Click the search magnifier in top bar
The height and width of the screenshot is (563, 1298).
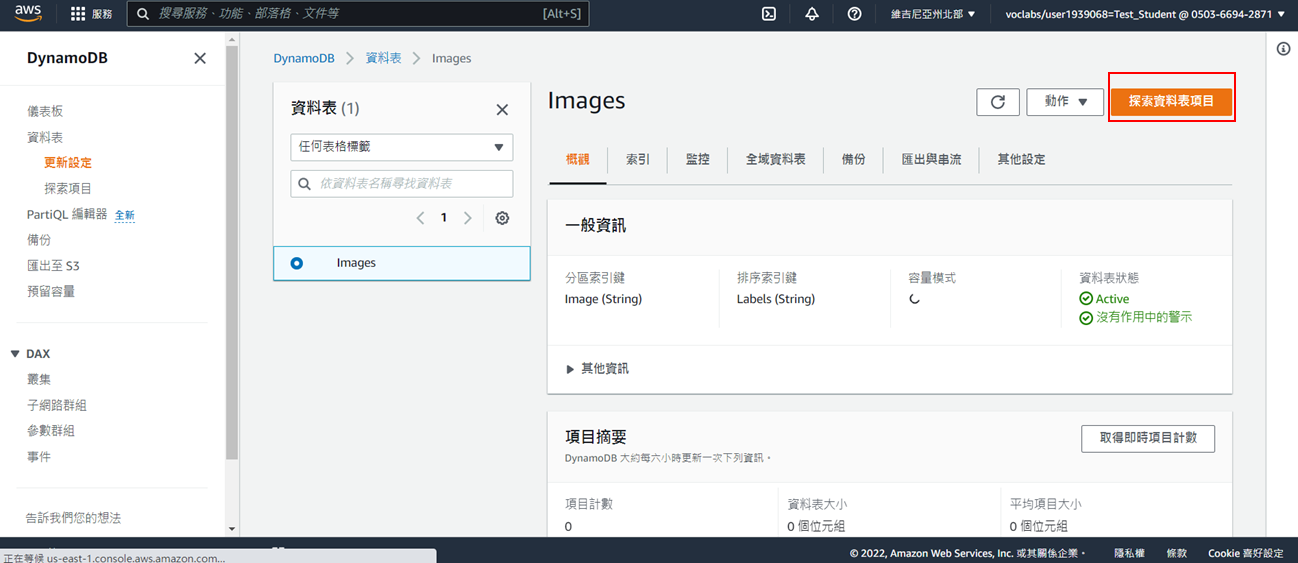(144, 14)
